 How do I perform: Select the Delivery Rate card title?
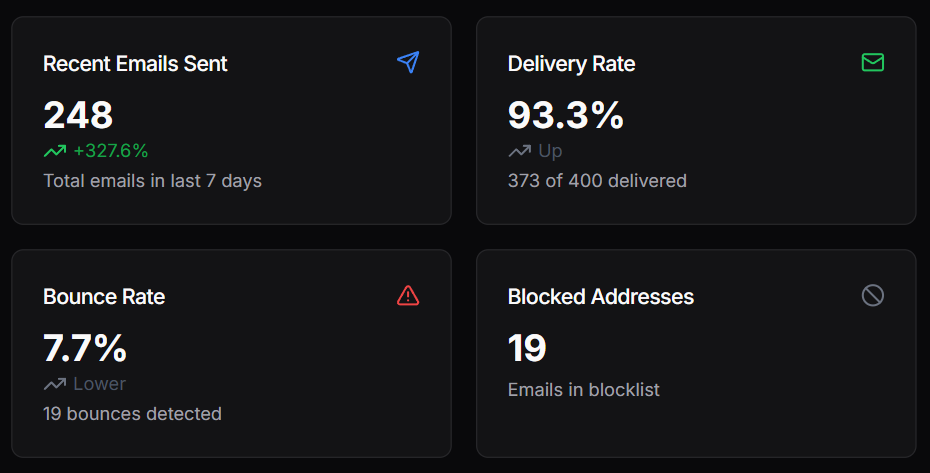(571, 64)
